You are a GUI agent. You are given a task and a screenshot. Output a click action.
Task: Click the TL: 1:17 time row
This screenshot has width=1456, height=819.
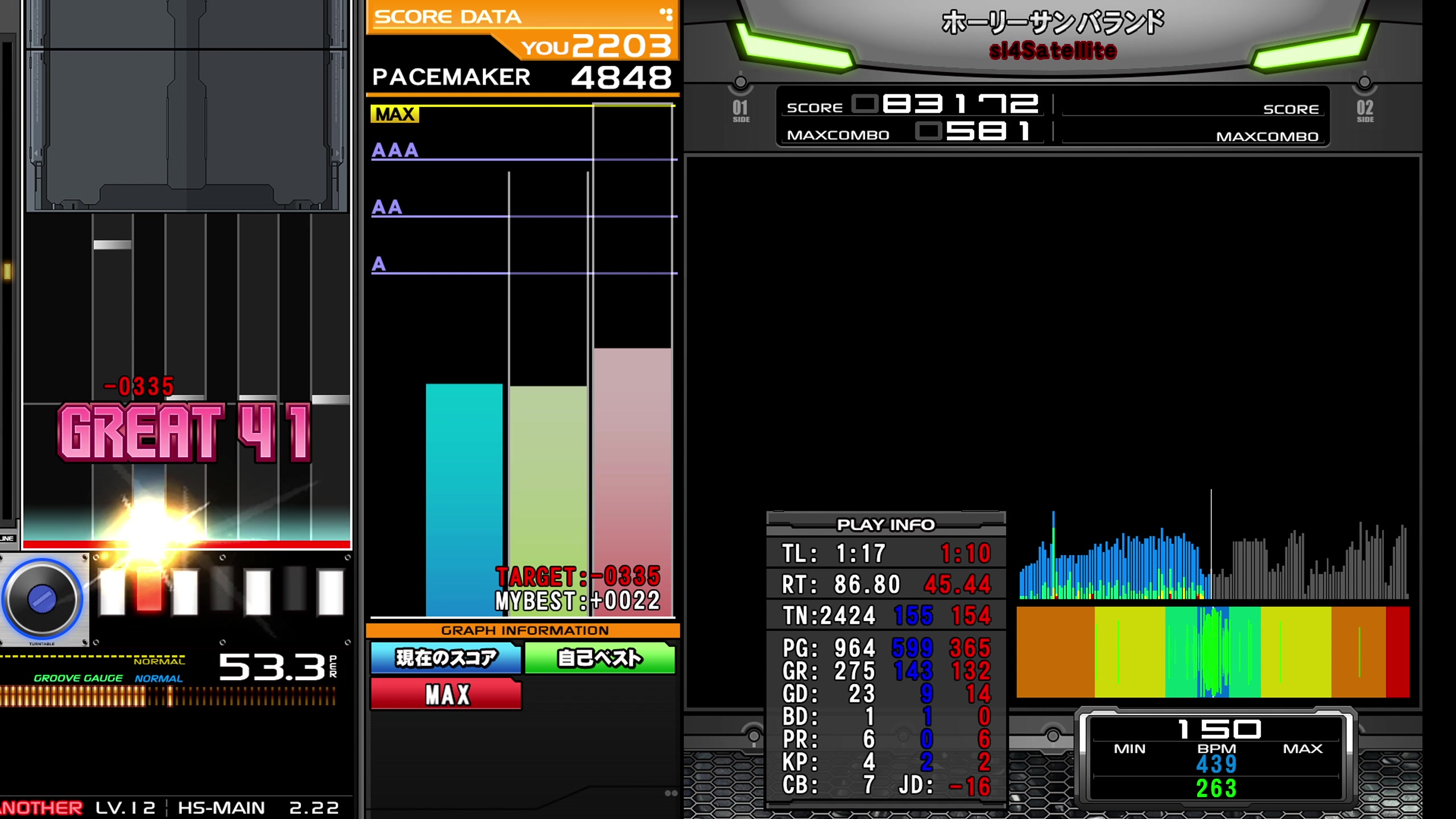886,553
